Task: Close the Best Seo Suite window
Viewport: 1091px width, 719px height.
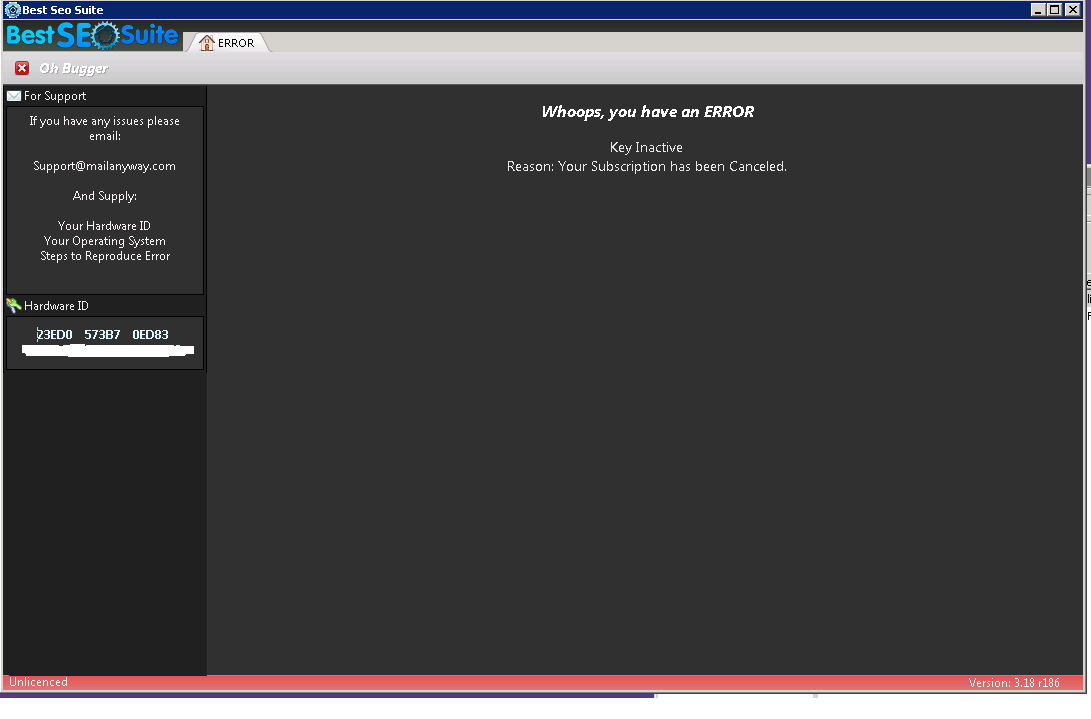Action: 1073,10
